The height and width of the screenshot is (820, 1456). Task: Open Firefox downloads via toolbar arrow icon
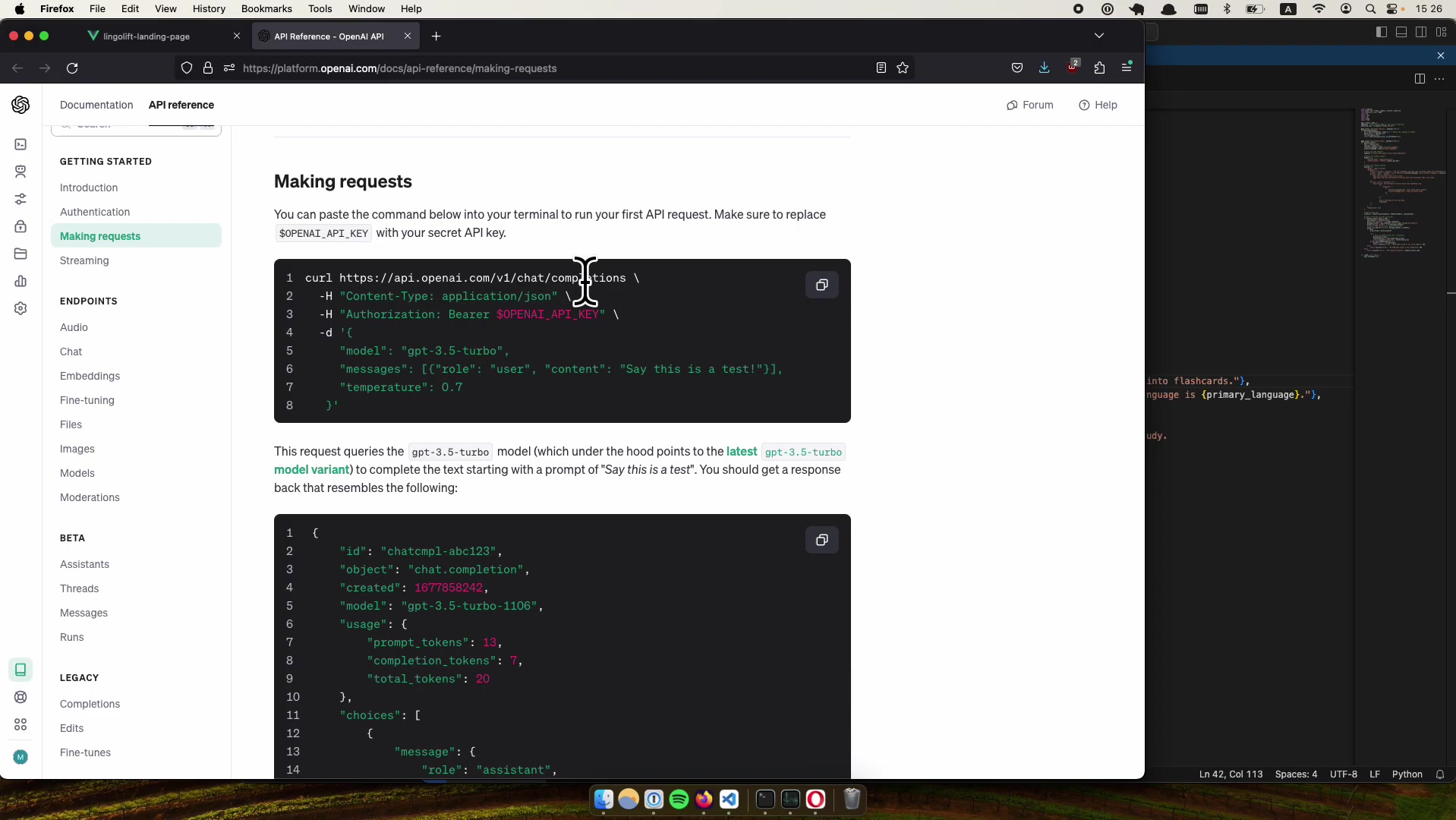(1044, 68)
